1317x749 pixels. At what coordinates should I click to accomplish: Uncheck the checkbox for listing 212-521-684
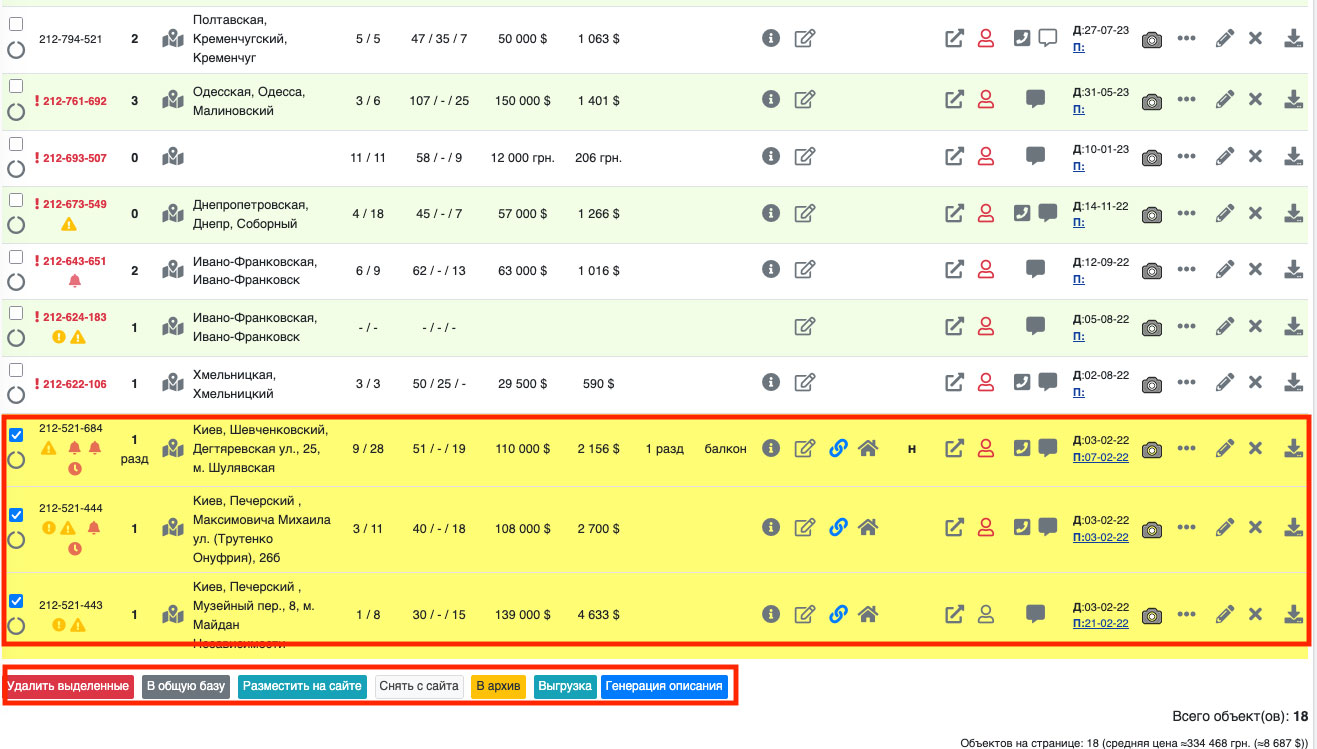[16, 435]
